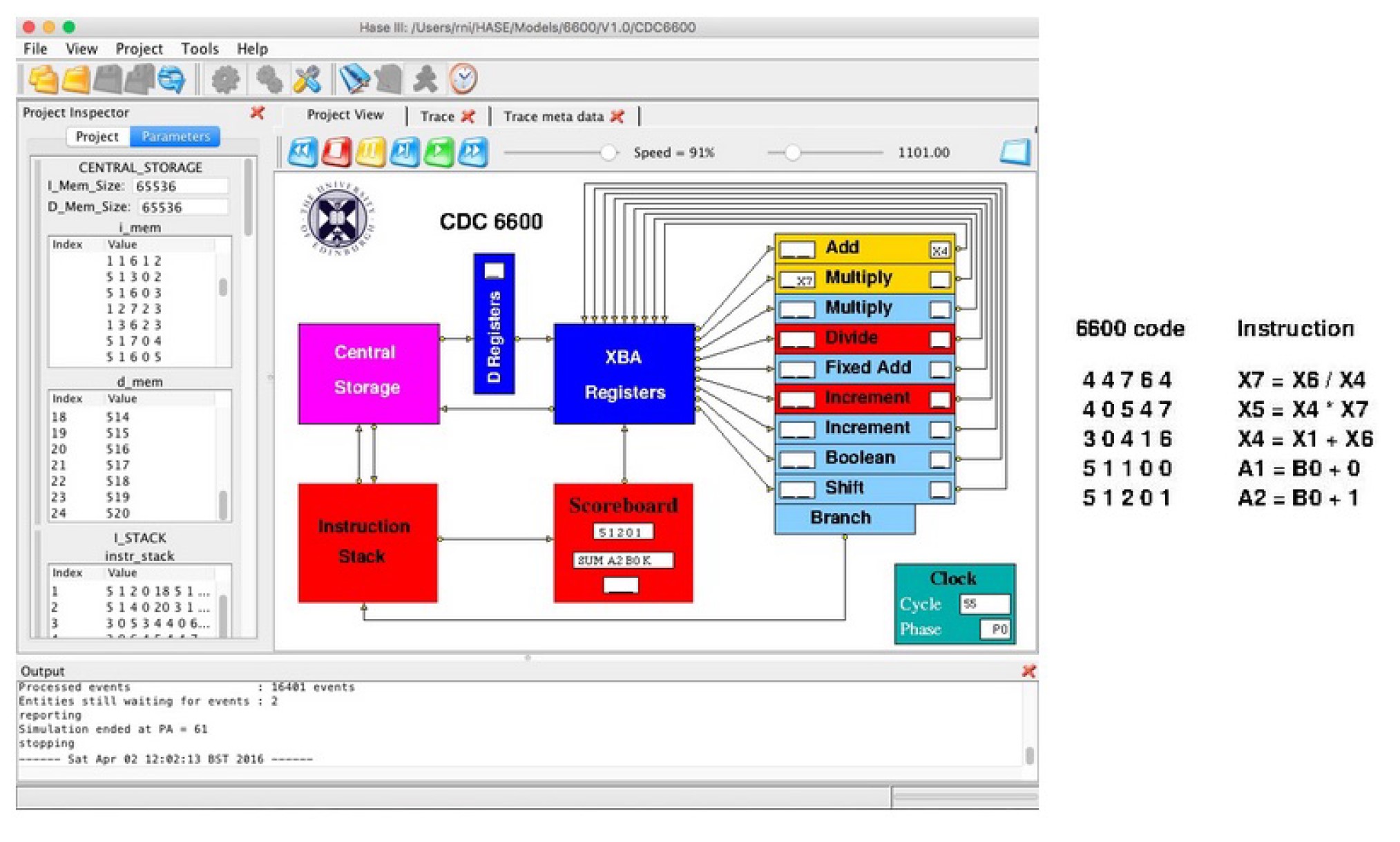Open the Tools menu

point(200,48)
